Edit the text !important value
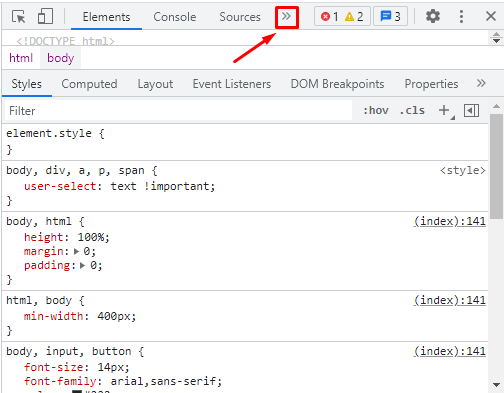This screenshot has height=393, width=504. pos(160,186)
